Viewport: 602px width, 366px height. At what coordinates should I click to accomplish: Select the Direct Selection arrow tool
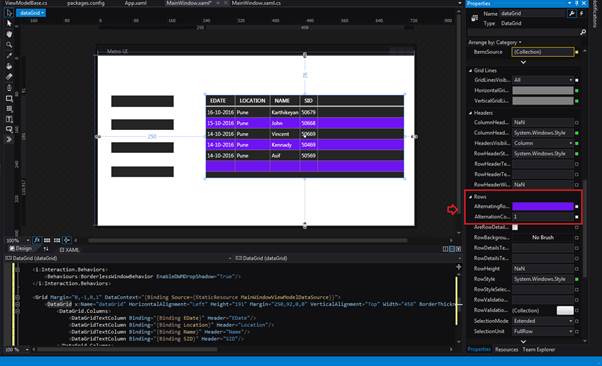coord(9,23)
